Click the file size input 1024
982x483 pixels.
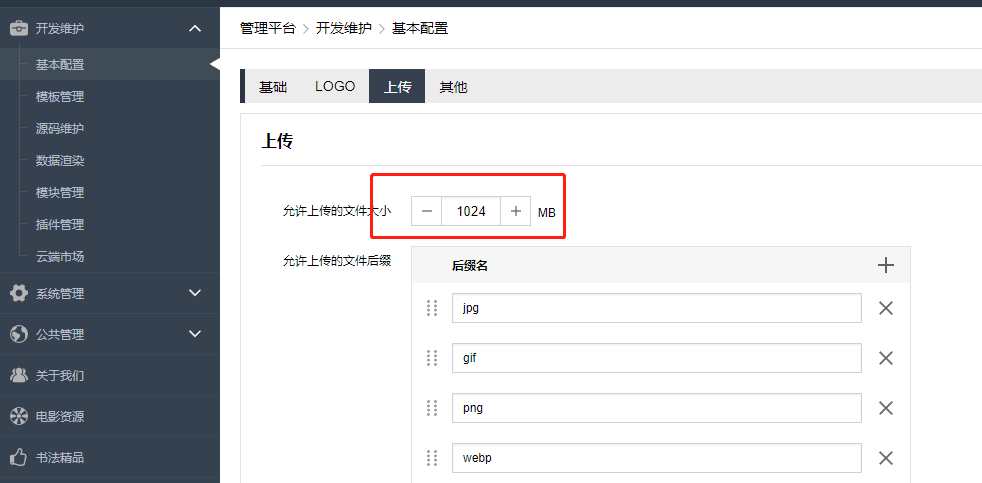coord(471,211)
